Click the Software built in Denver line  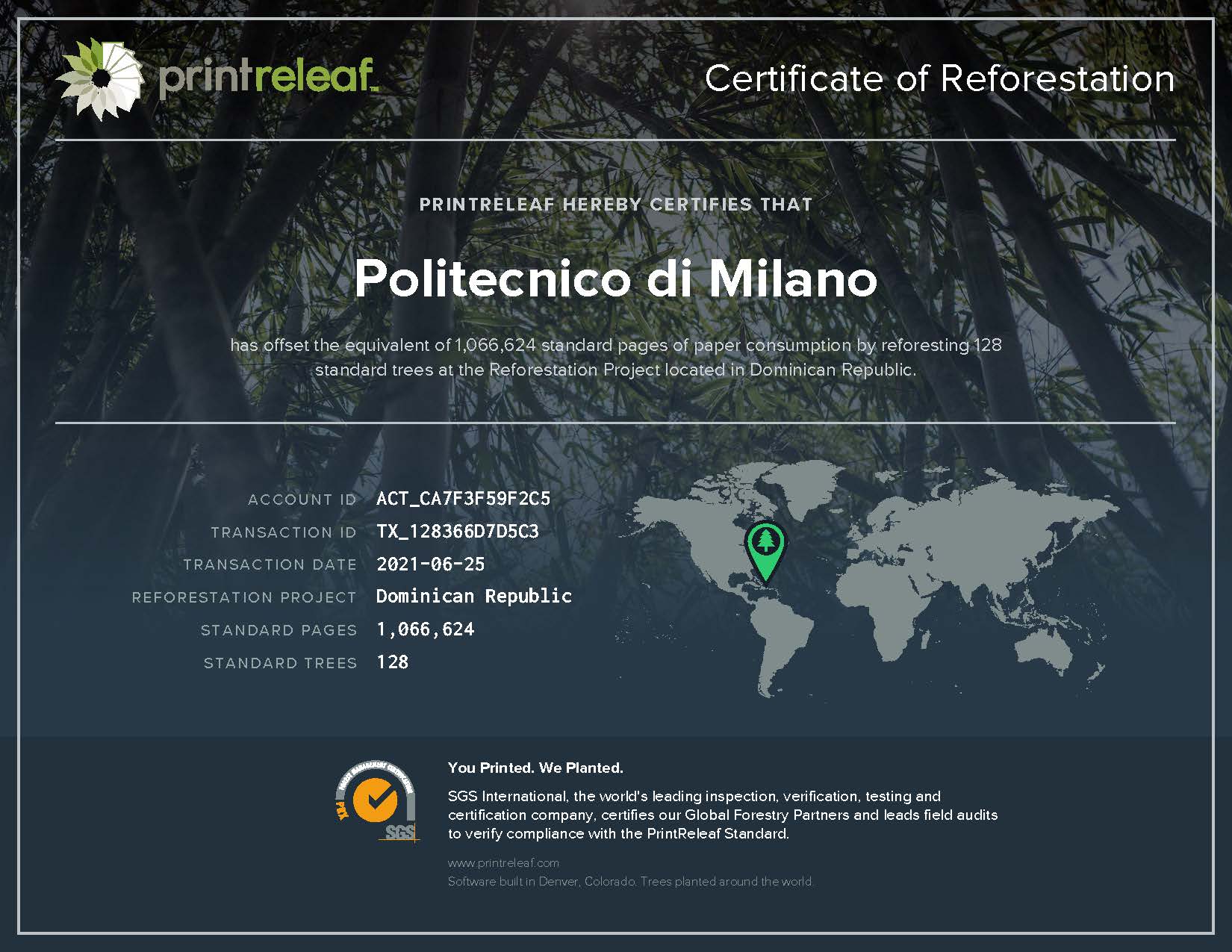pyautogui.click(x=630, y=882)
